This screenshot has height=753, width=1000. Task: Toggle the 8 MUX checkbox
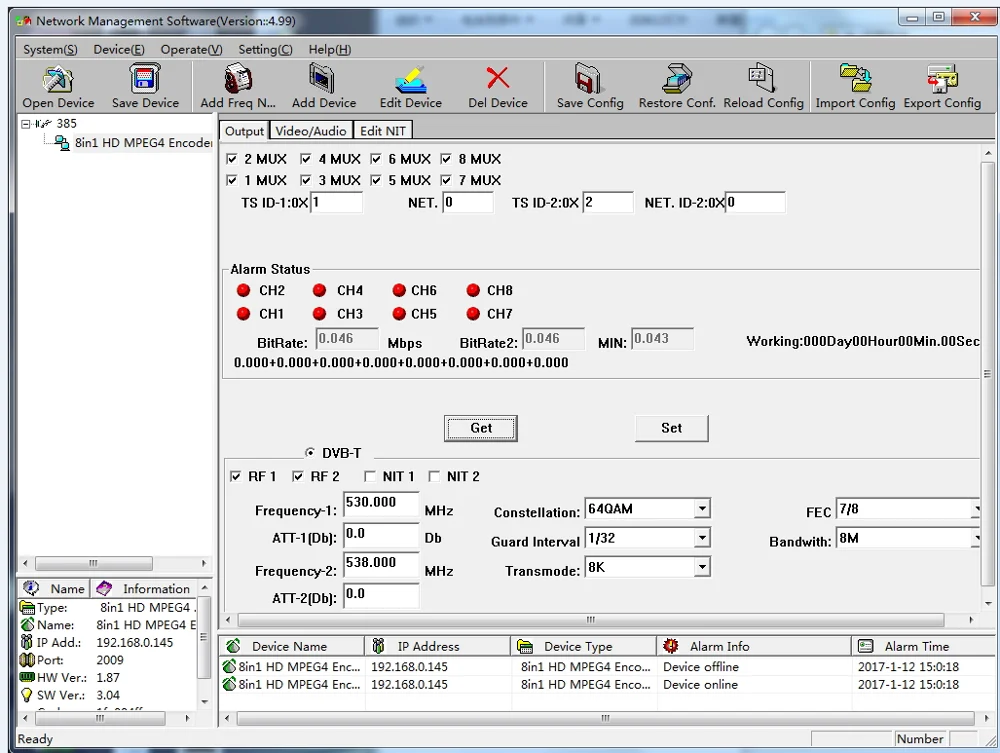pyautogui.click(x=446, y=159)
